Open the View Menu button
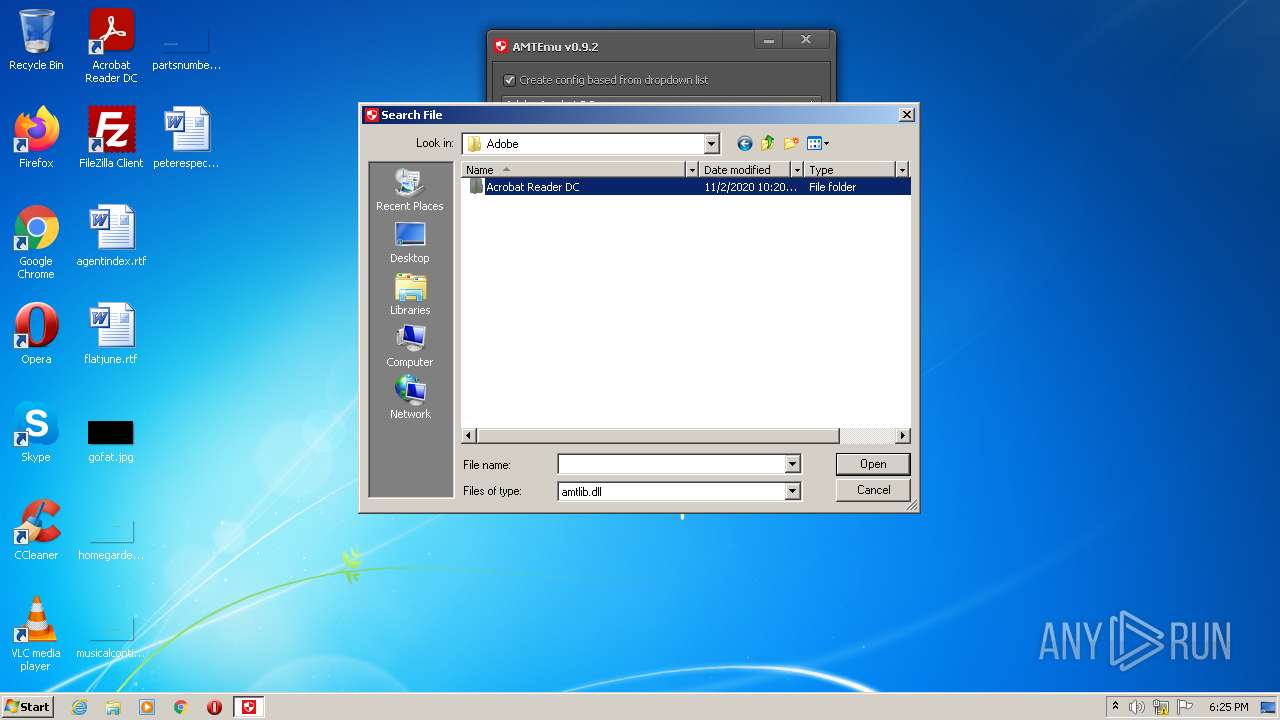This screenshot has width=1280, height=720. [818, 144]
